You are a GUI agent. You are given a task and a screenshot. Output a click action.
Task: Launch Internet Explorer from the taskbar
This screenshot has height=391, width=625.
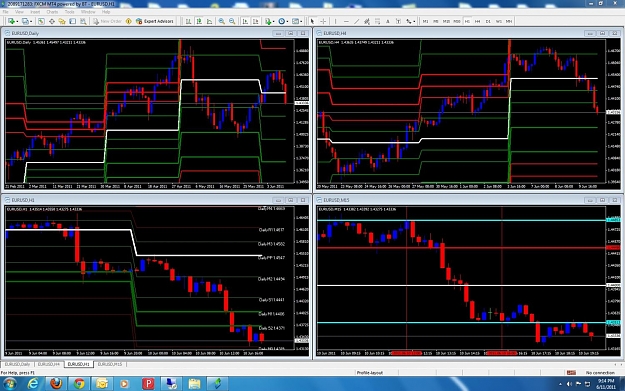click(x=33, y=384)
